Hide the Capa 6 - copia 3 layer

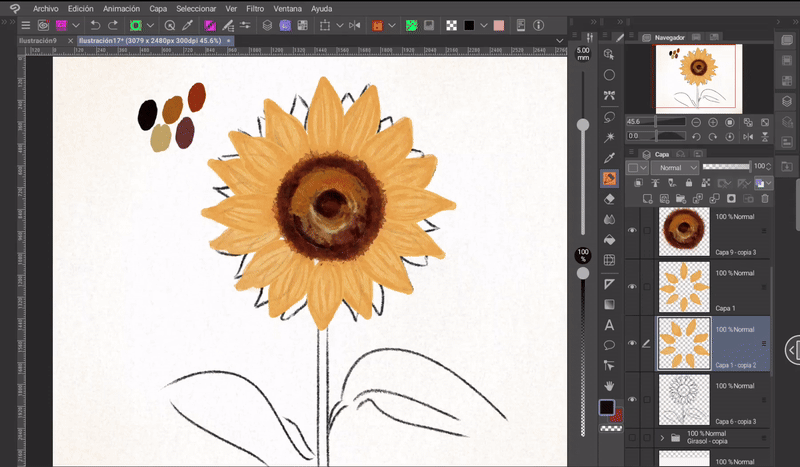[631, 399]
